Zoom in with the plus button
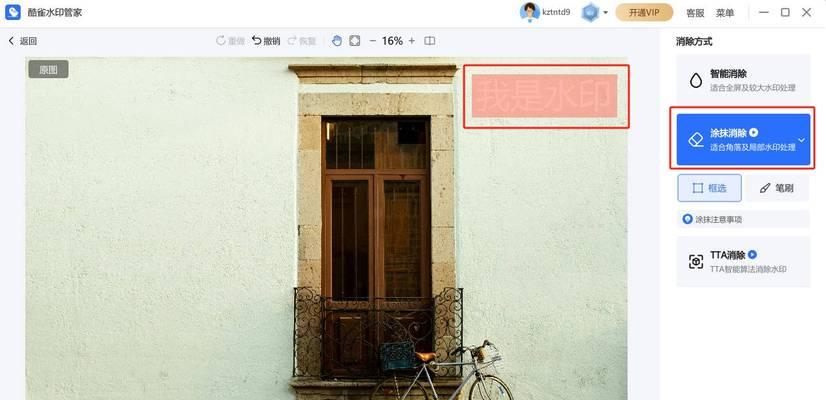 pos(411,41)
